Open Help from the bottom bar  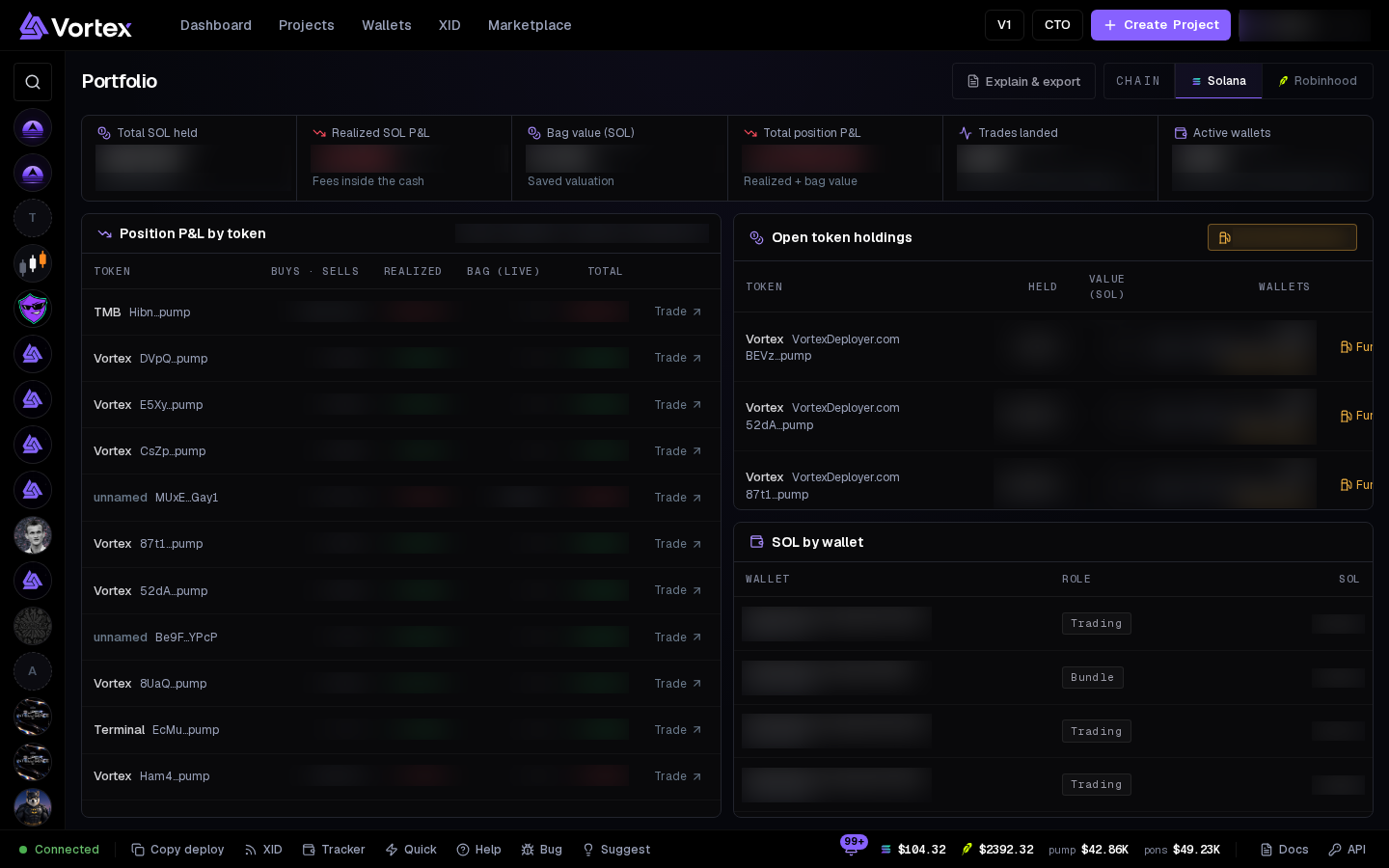(x=478, y=850)
